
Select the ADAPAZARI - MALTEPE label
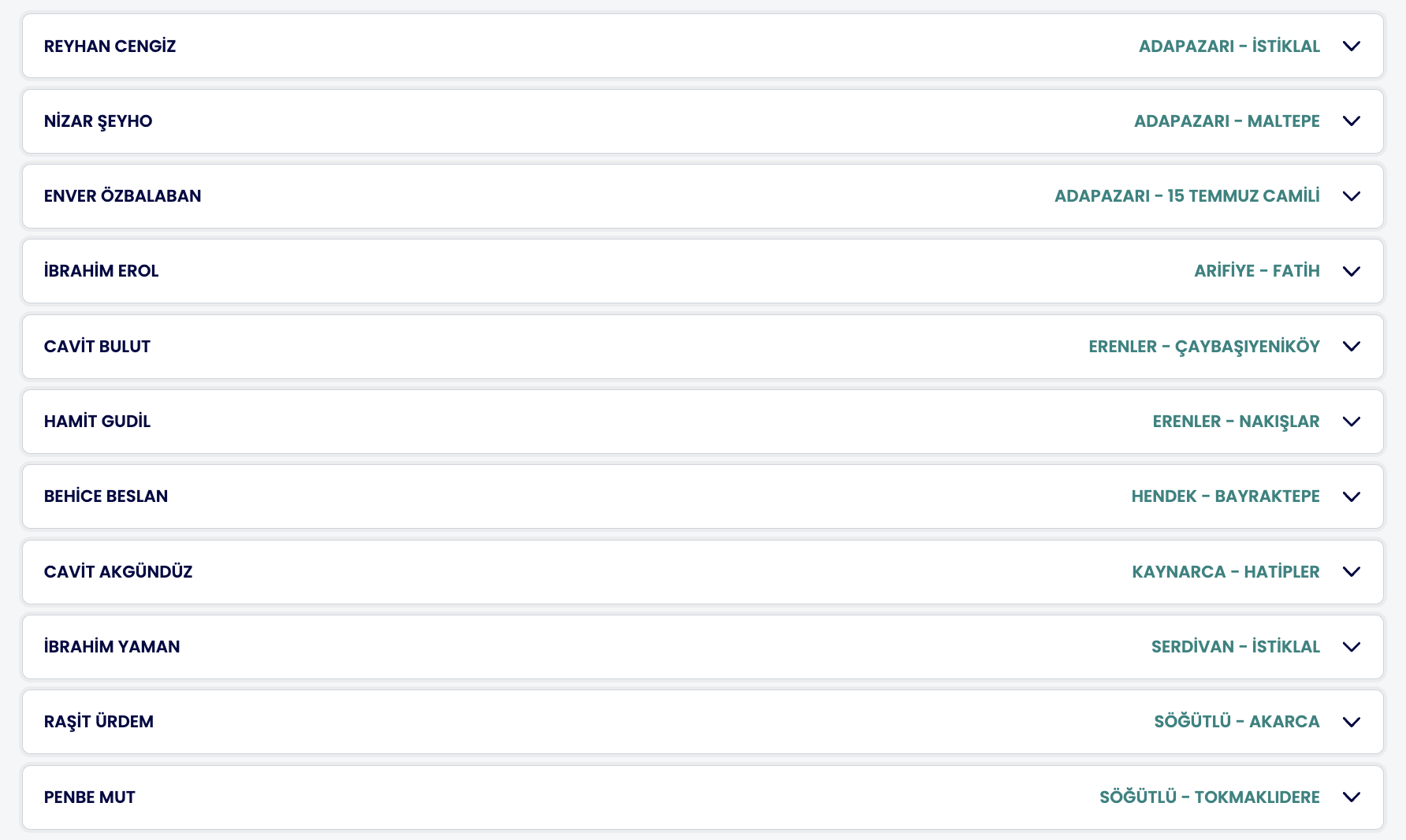[1226, 121]
